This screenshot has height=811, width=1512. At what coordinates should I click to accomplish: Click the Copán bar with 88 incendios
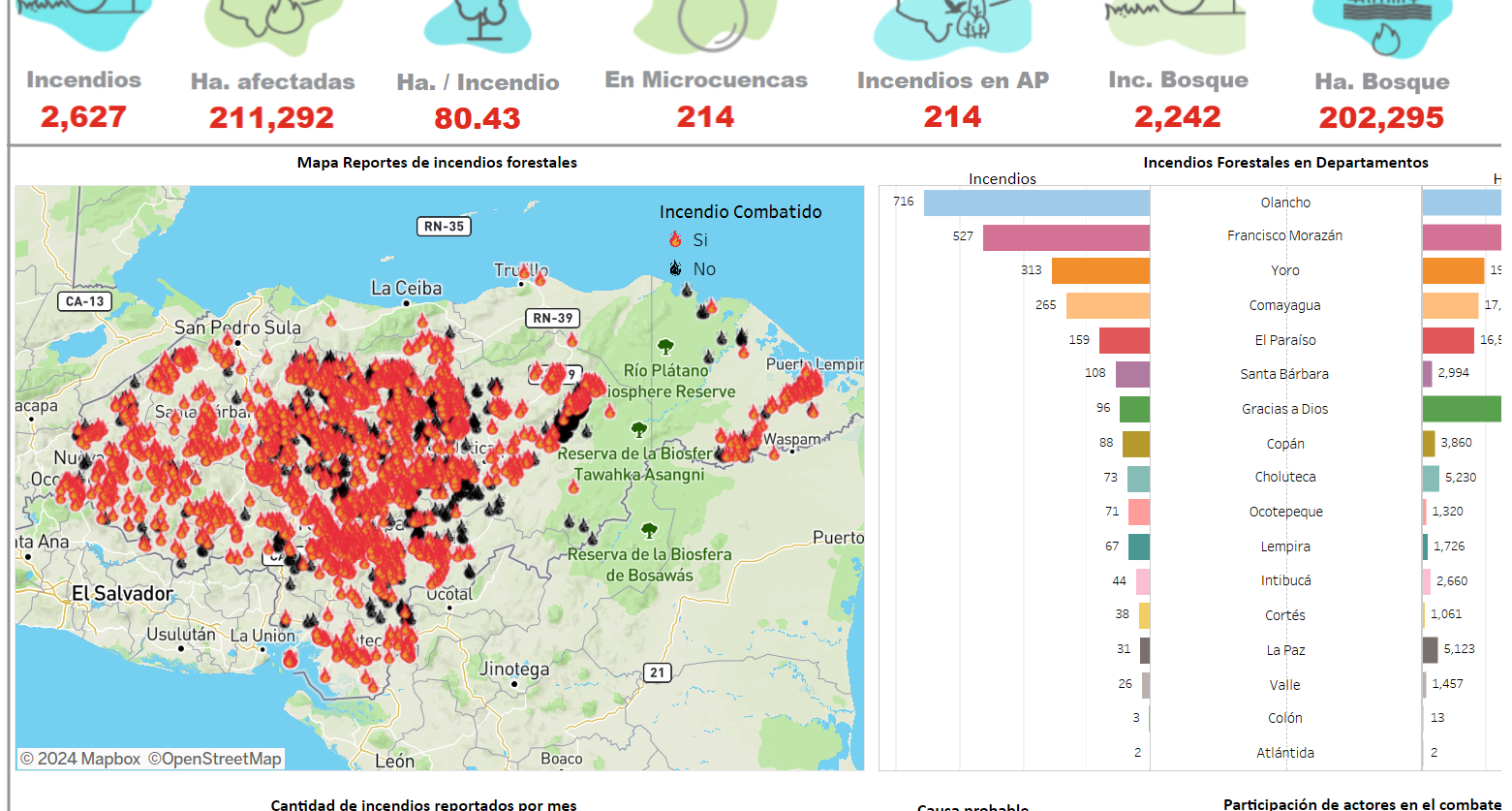[1136, 444]
